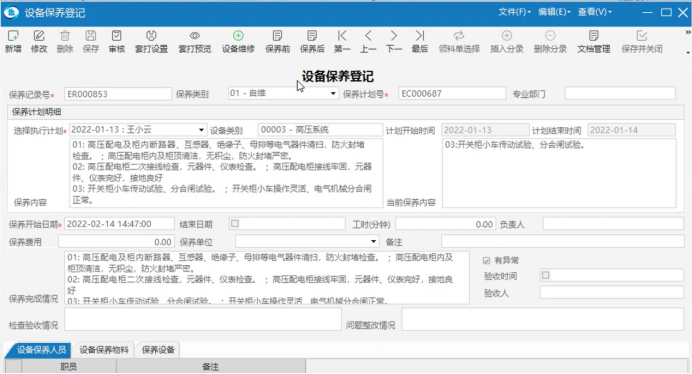692x374 pixels.
Task: Click the 备注 column header in grid
Action: click(x=211, y=366)
